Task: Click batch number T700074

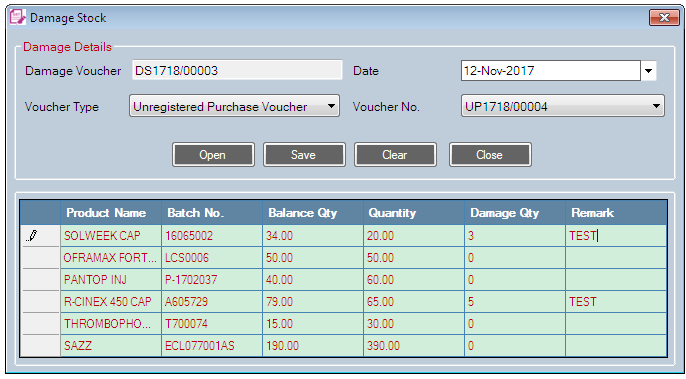Action: click(212, 324)
